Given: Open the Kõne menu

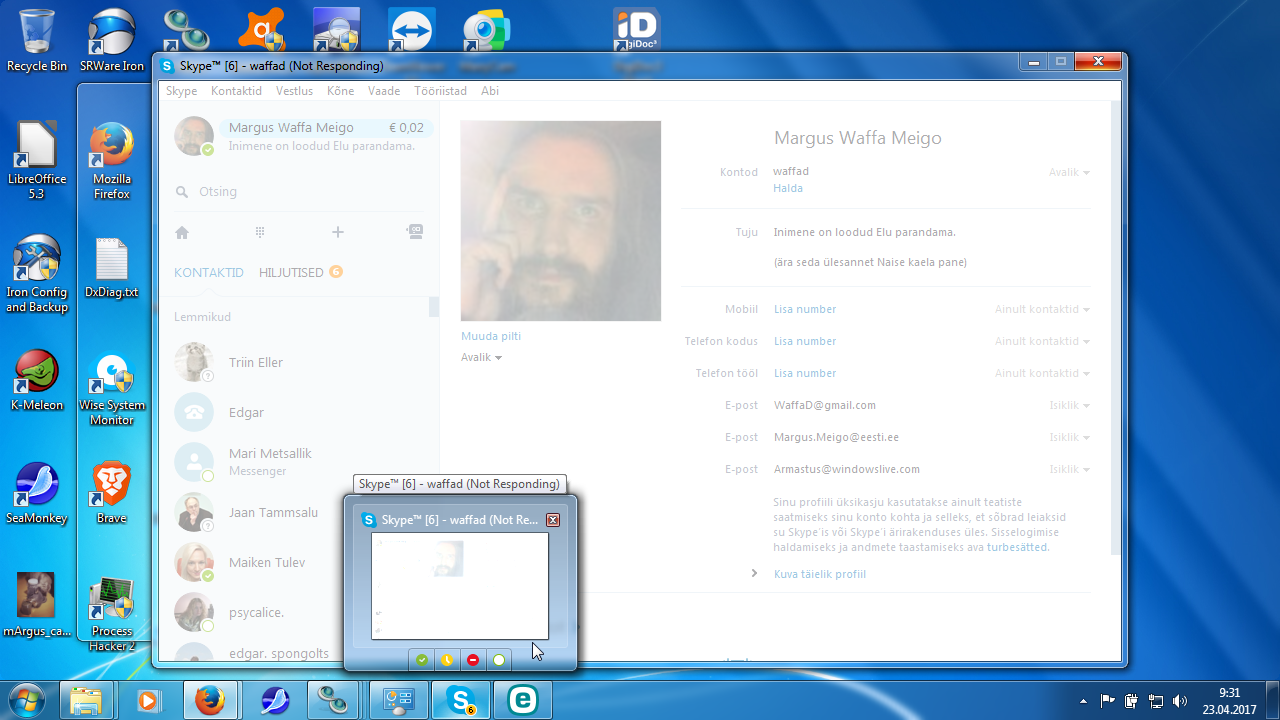Looking at the screenshot, I should click(340, 91).
